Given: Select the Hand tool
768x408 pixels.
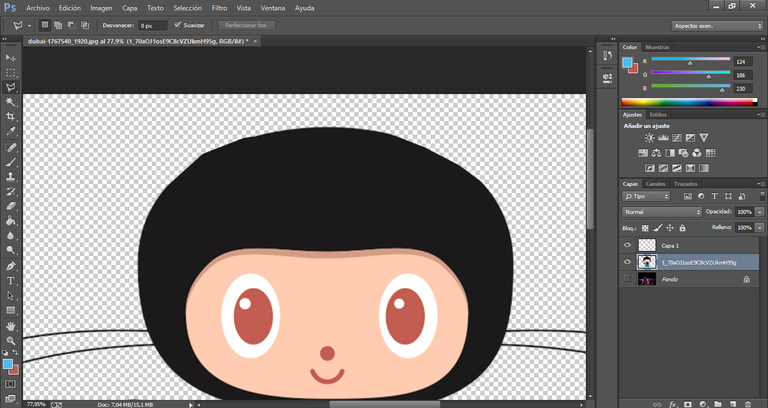Looking at the screenshot, I should (11, 326).
